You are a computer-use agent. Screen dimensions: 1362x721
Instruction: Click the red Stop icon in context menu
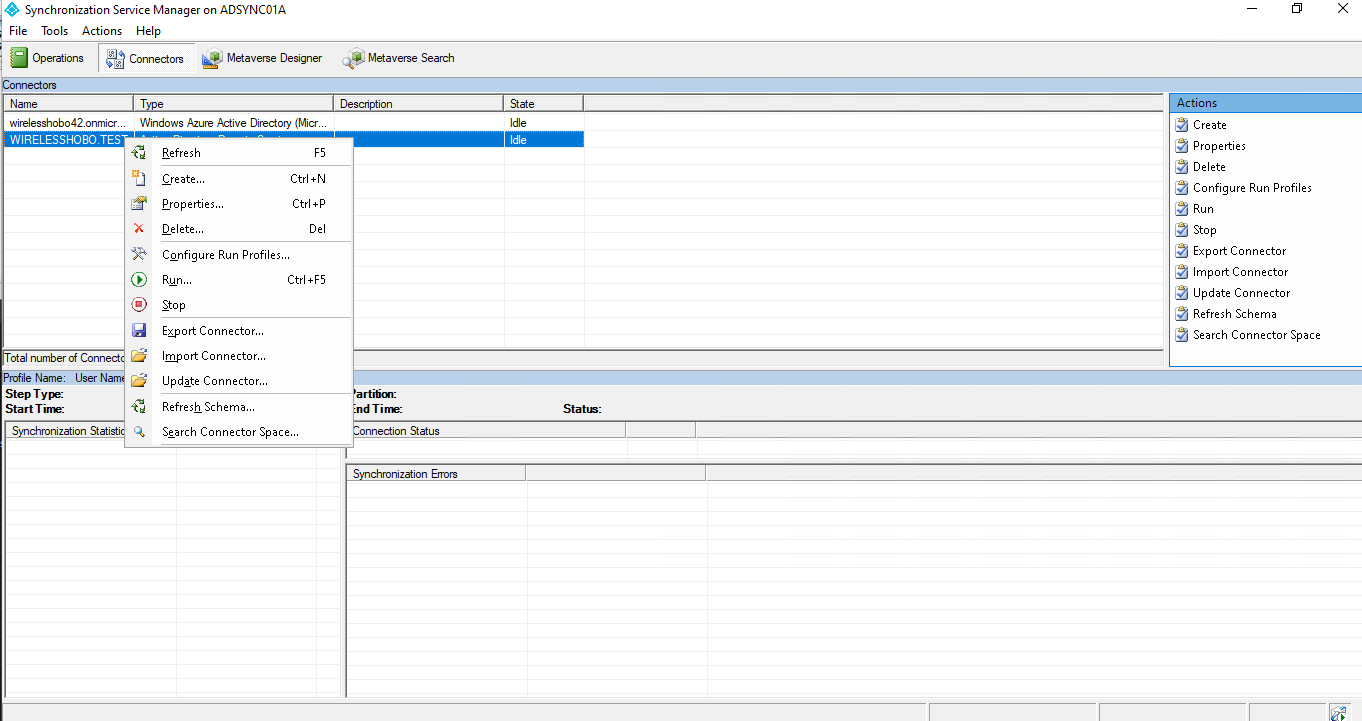(139, 305)
